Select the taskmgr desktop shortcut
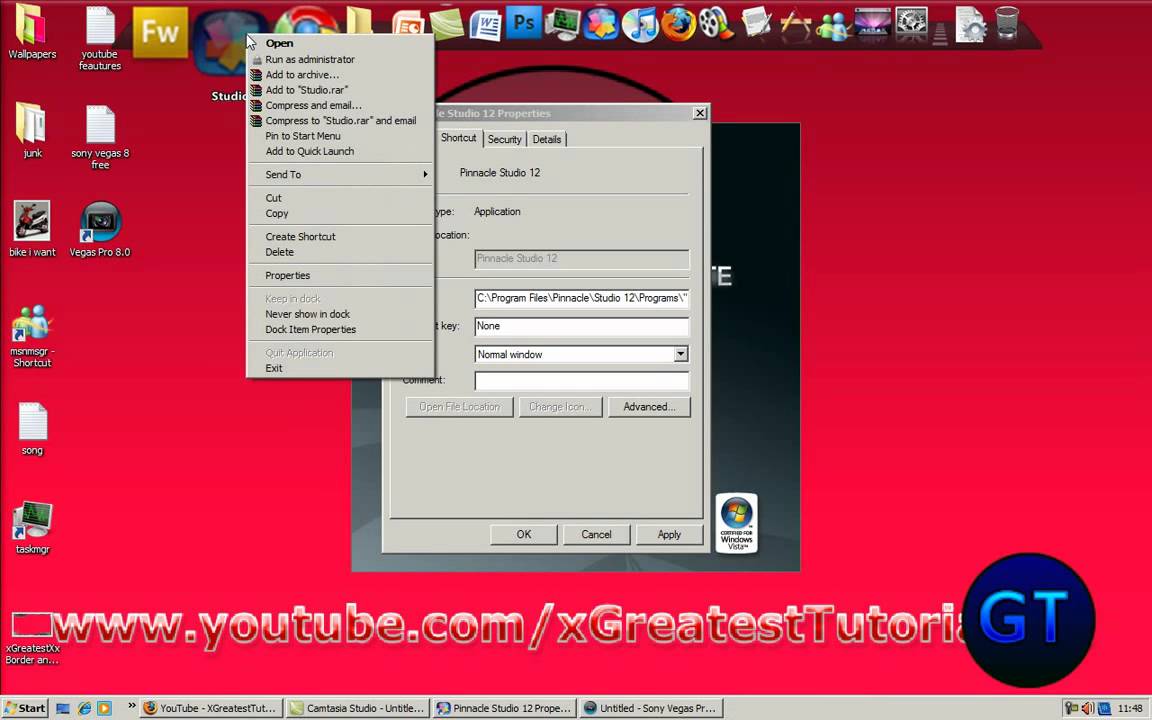1152x720 pixels. point(32,528)
